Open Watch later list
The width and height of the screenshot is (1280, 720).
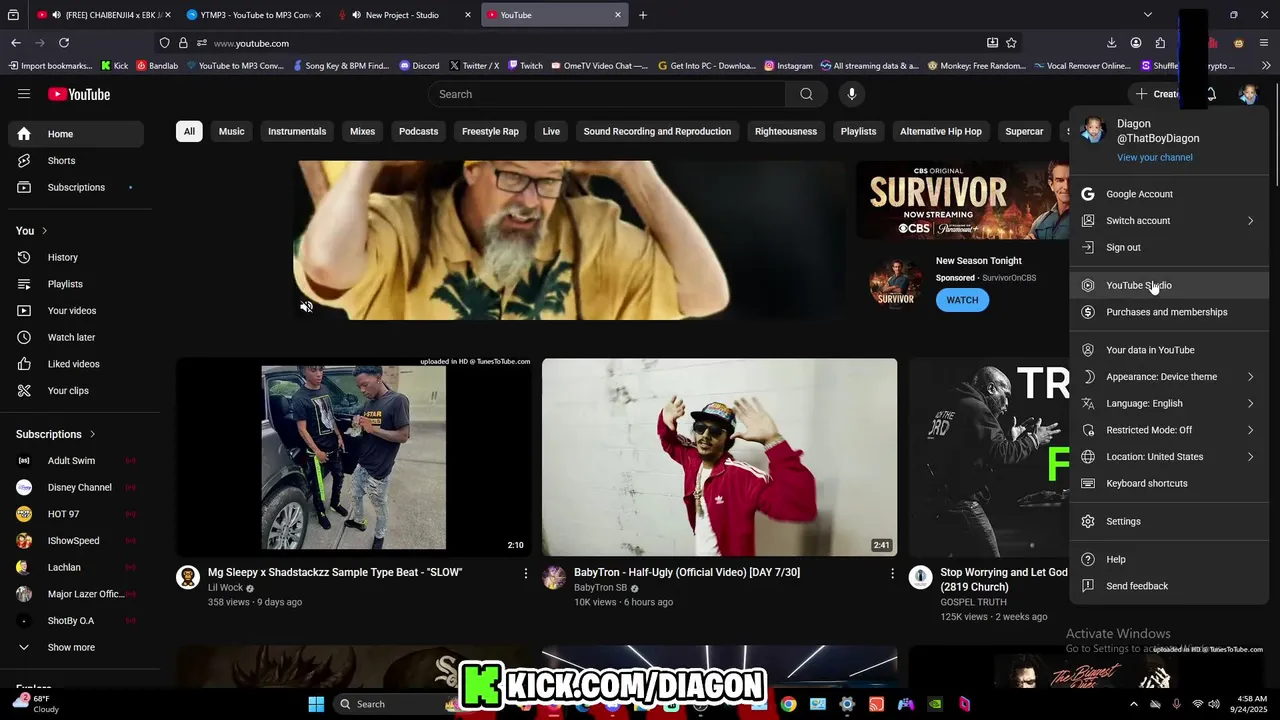[76, 337]
